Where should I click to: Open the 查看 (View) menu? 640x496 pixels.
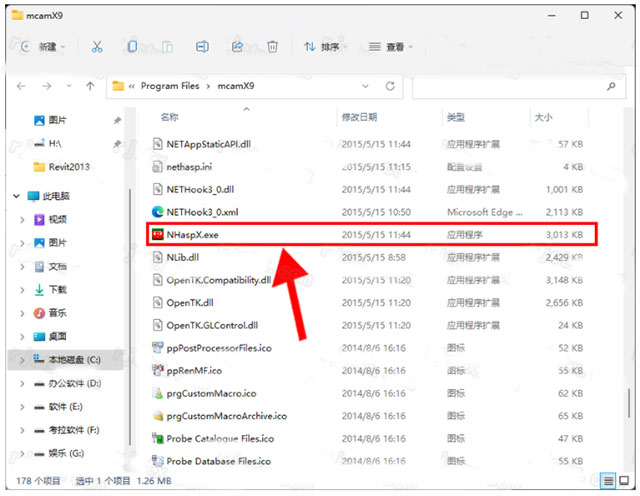(x=391, y=47)
